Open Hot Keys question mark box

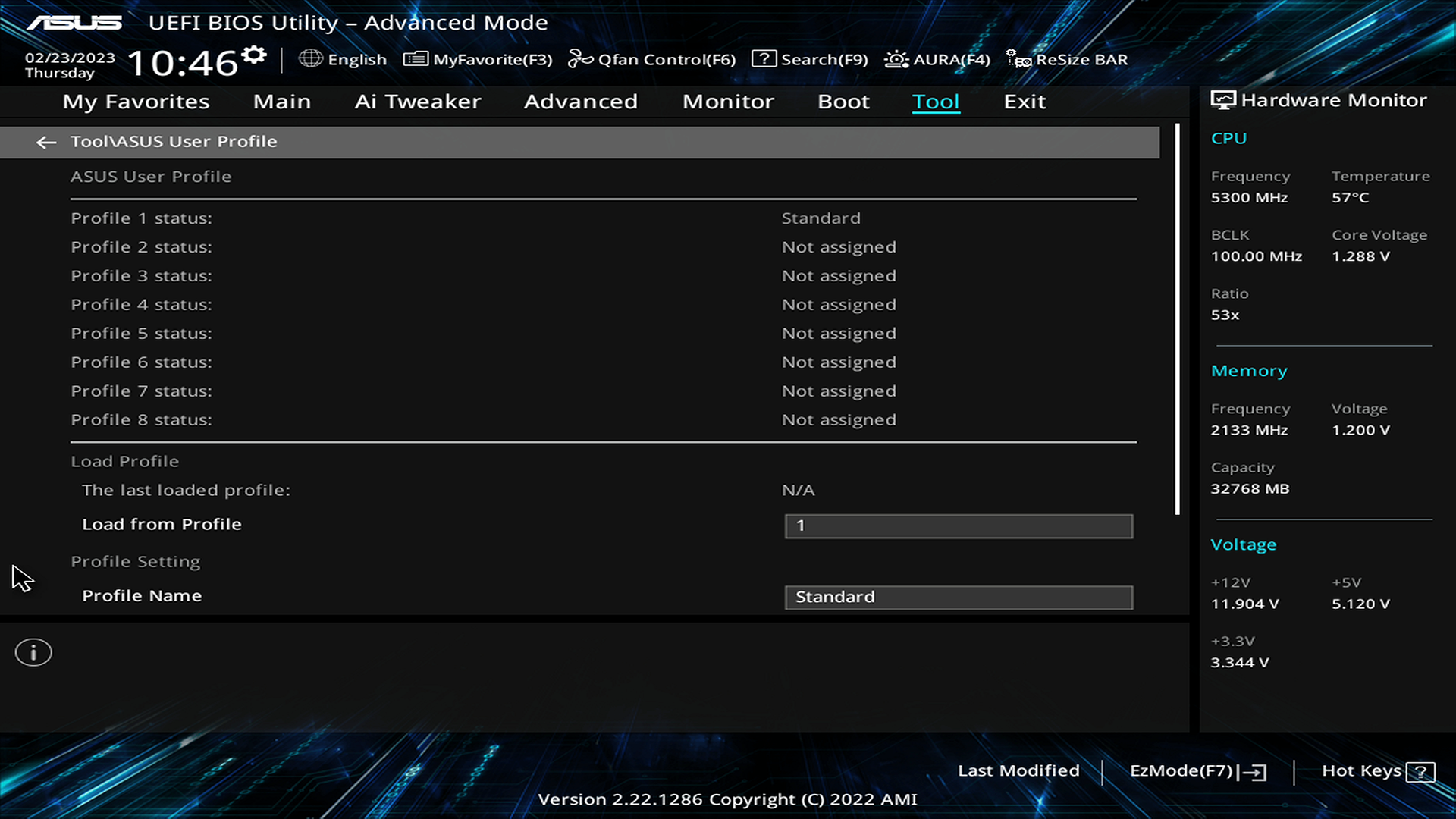click(1420, 772)
